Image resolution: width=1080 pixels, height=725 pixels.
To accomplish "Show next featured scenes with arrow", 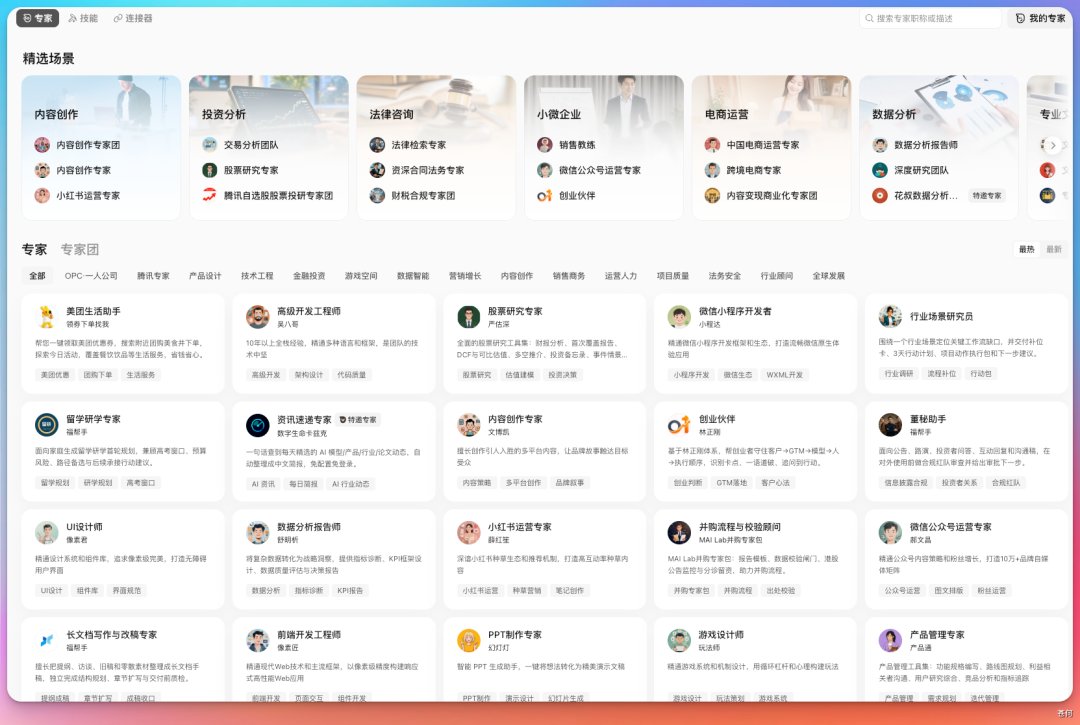I will click(x=1052, y=145).
